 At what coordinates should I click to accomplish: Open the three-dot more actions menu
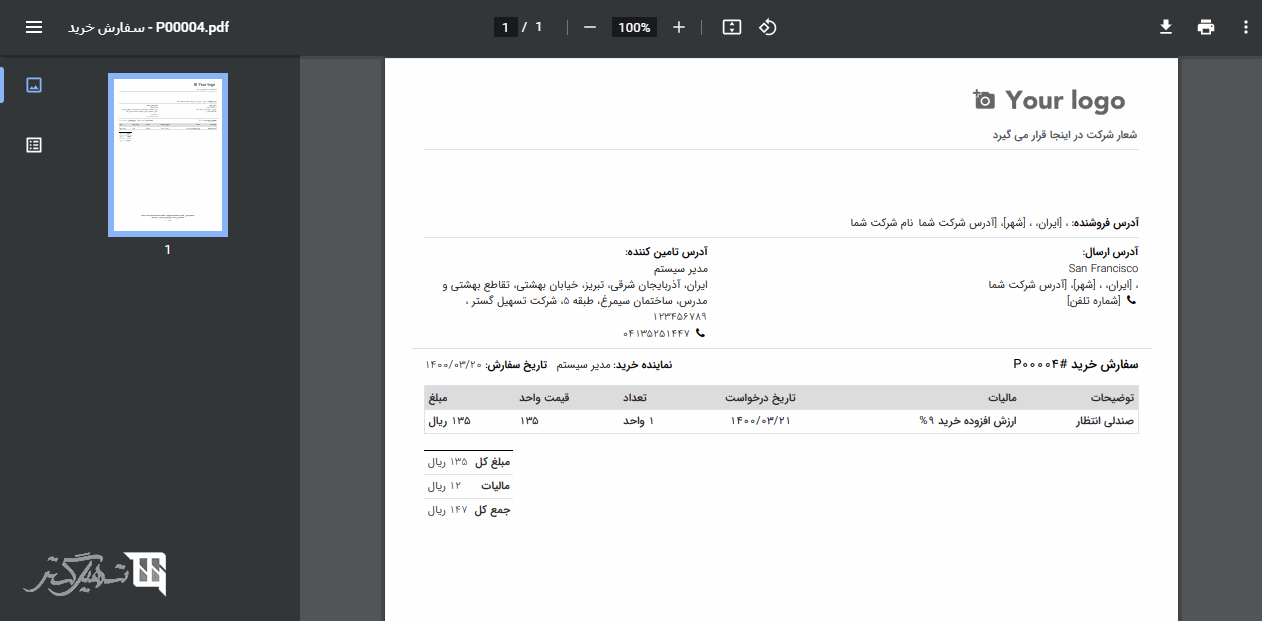[x=1245, y=27]
